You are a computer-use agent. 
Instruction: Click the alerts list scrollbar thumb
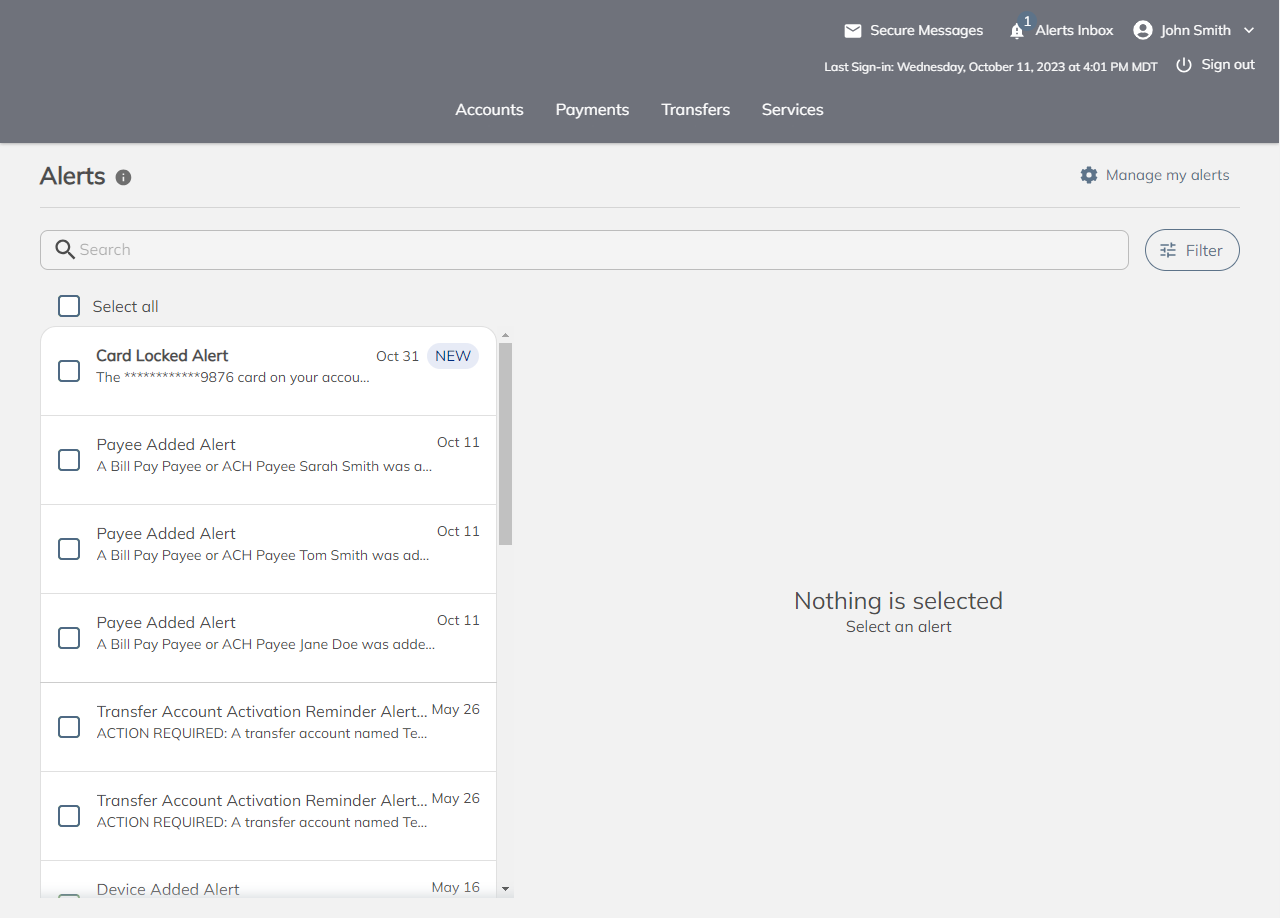tap(505, 443)
